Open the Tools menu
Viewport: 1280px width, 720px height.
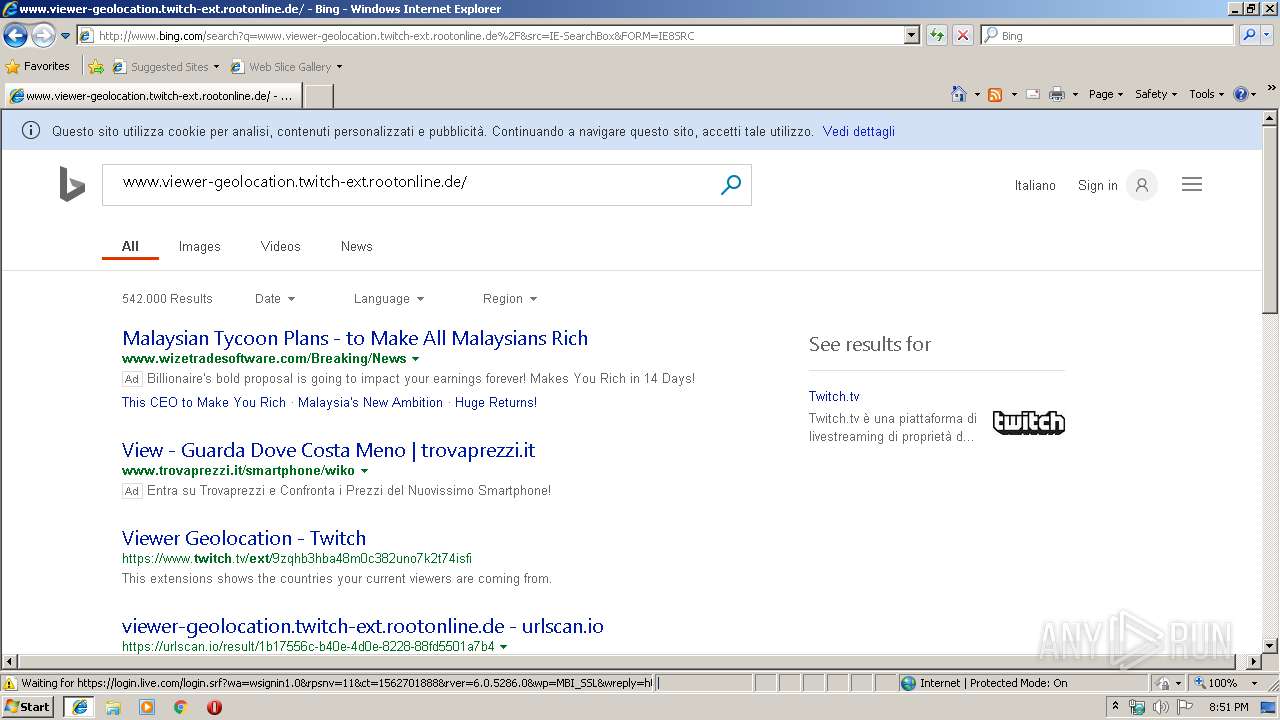click(1206, 94)
